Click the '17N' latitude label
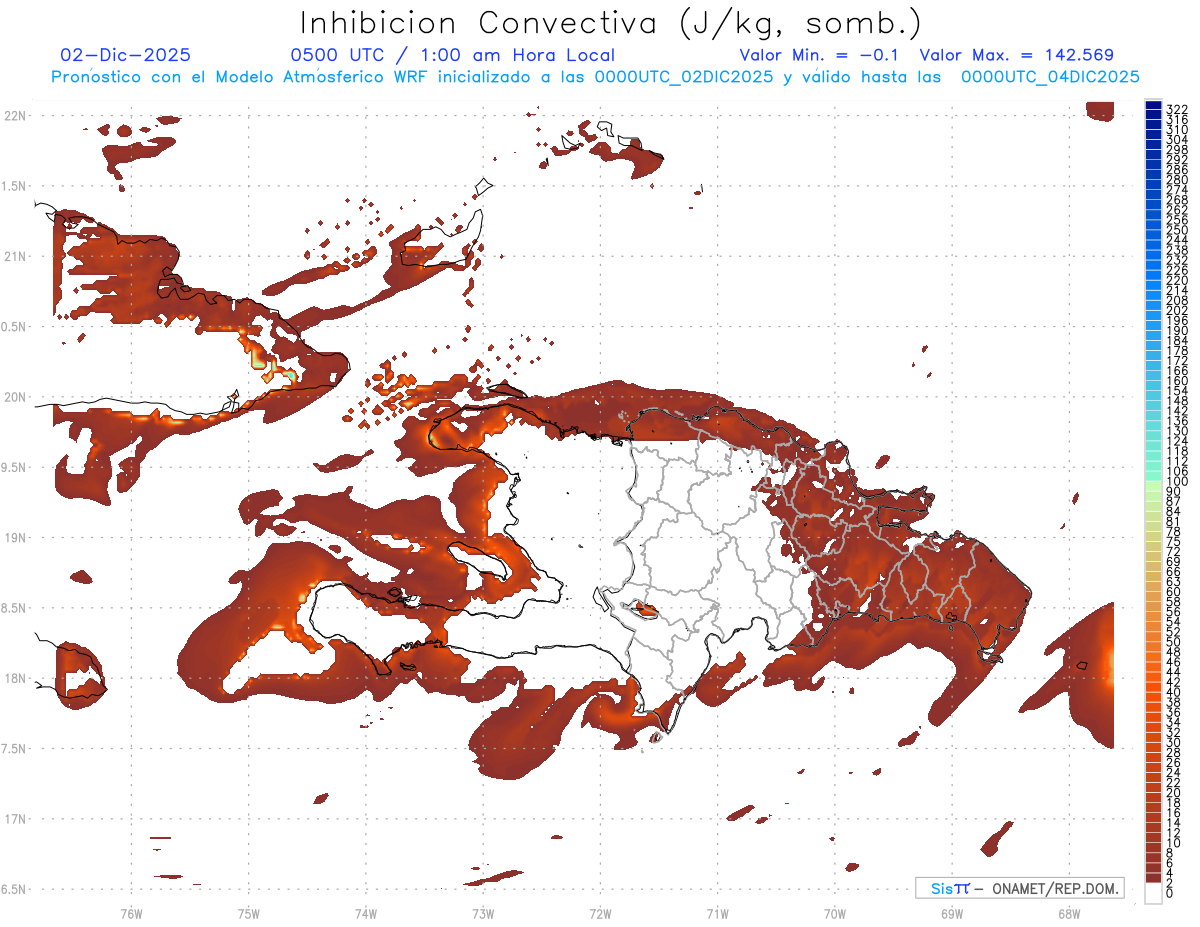This screenshot has width=1200, height=927. (14, 819)
